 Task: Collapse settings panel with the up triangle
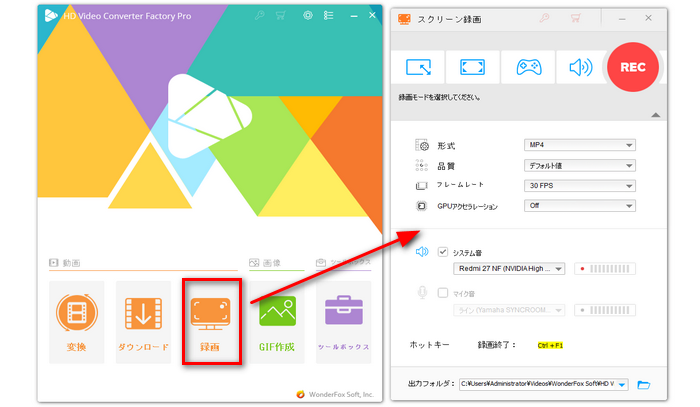(x=655, y=115)
